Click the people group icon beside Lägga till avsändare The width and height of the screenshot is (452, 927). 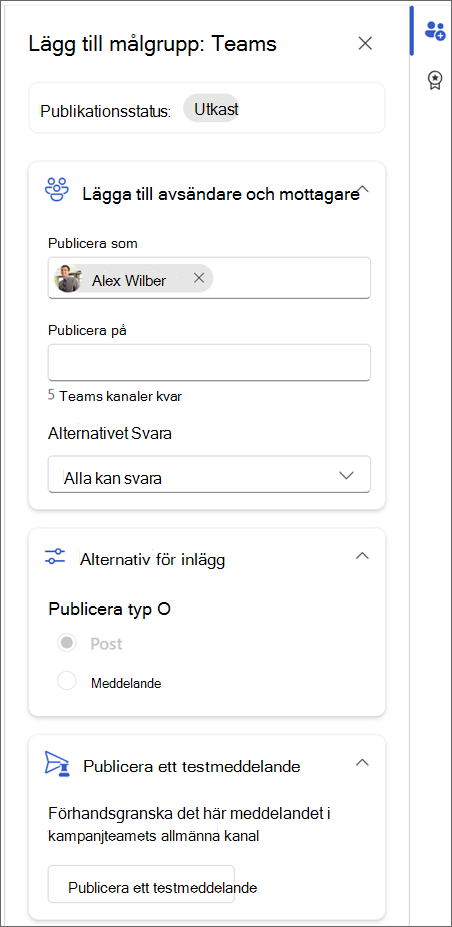[57, 190]
